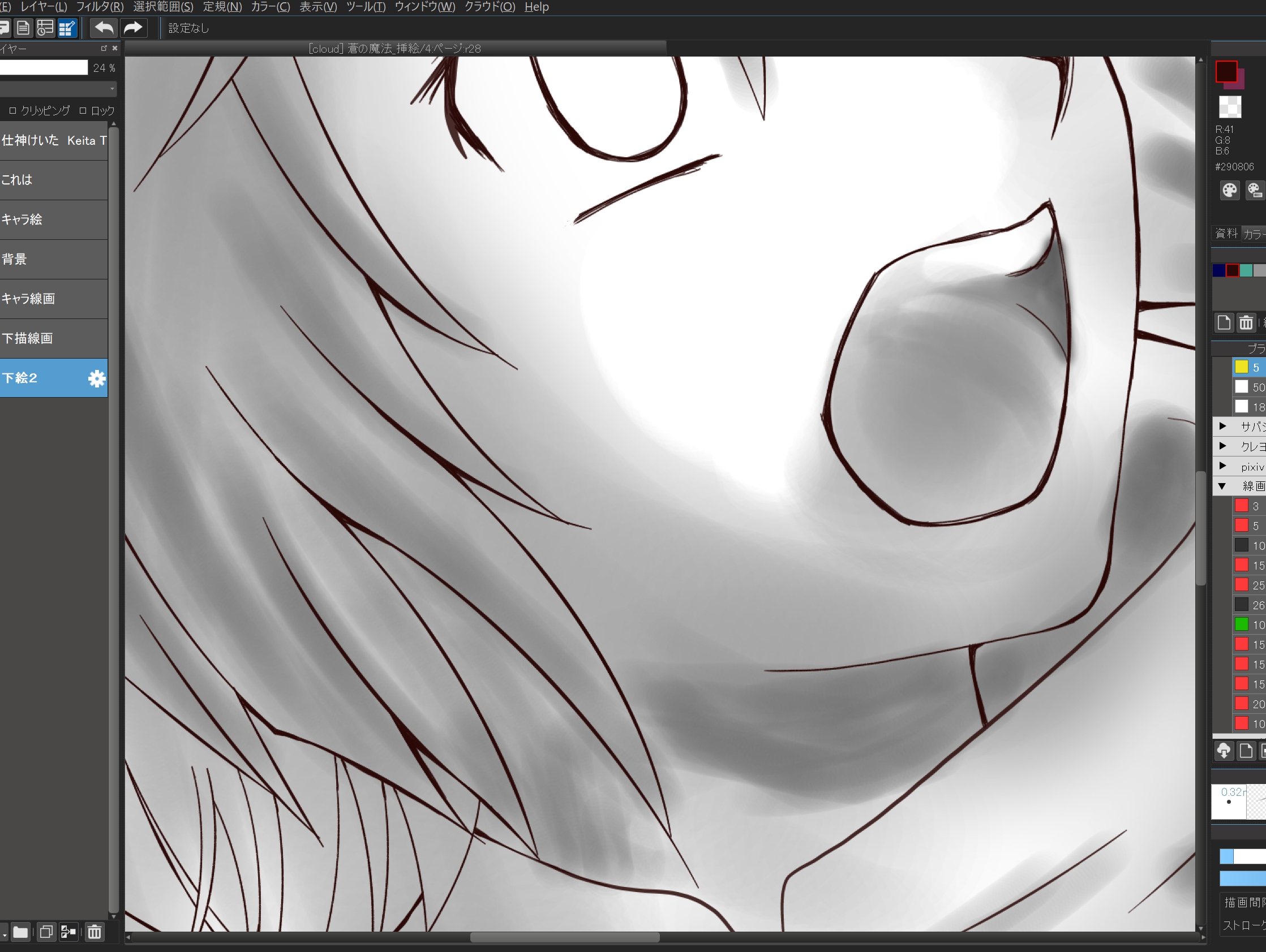The height and width of the screenshot is (952, 1266).
Task: Open settings gear of 下絵2 layer
Action: pyautogui.click(x=97, y=378)
